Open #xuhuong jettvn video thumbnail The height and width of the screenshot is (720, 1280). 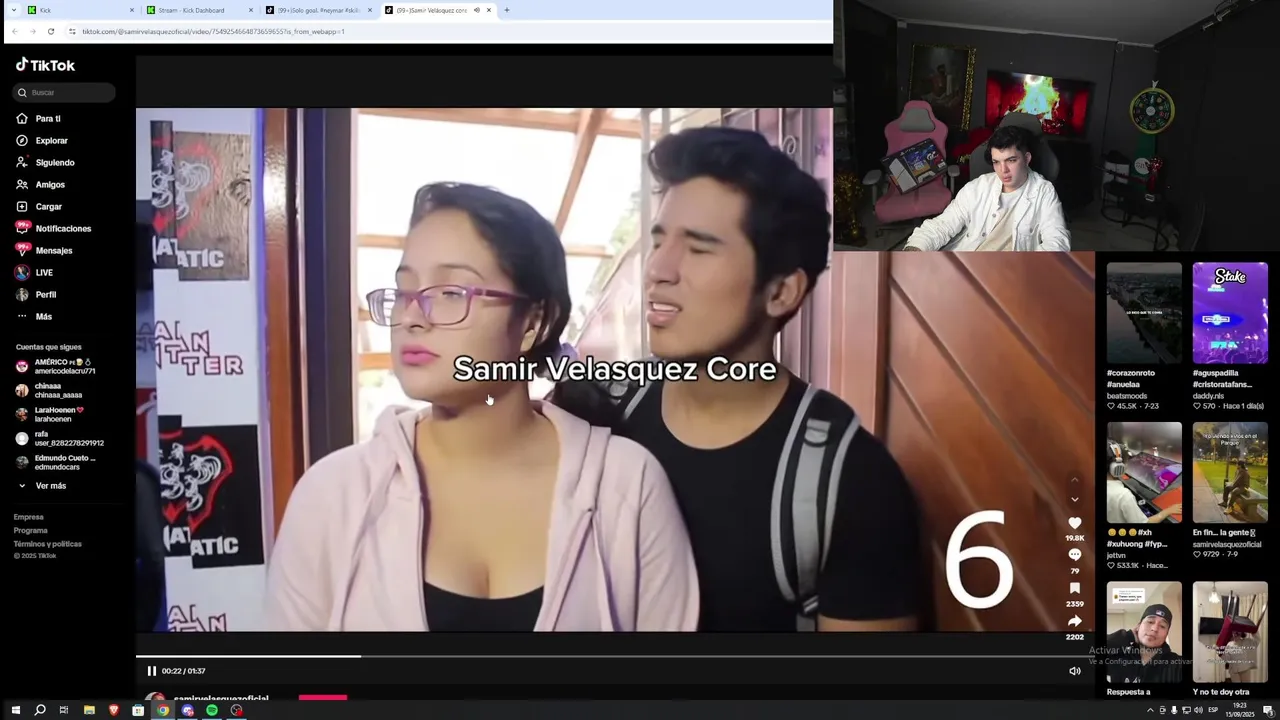[x=1144, y=472]
